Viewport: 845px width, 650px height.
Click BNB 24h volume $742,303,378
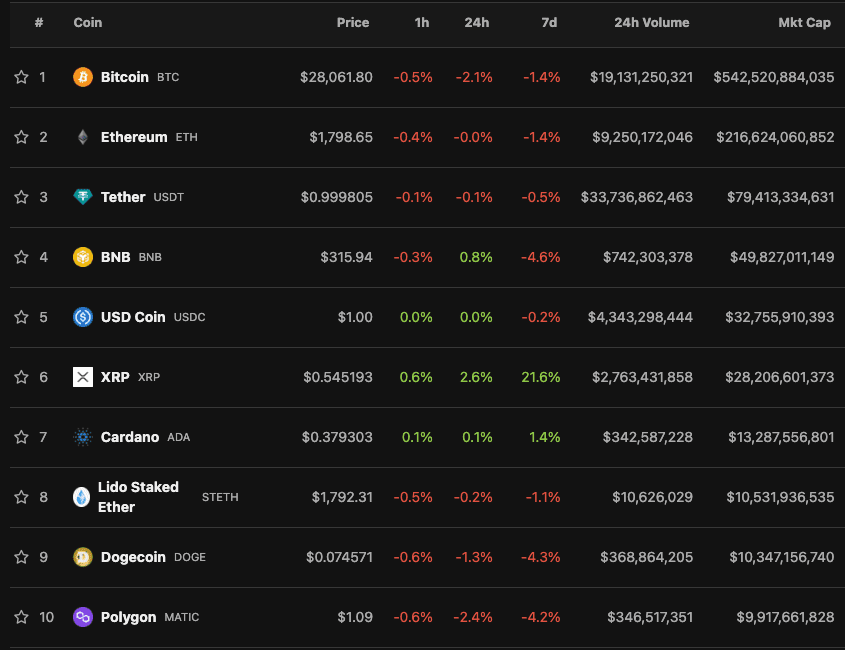pyautogui.click(x=648, y=257)
